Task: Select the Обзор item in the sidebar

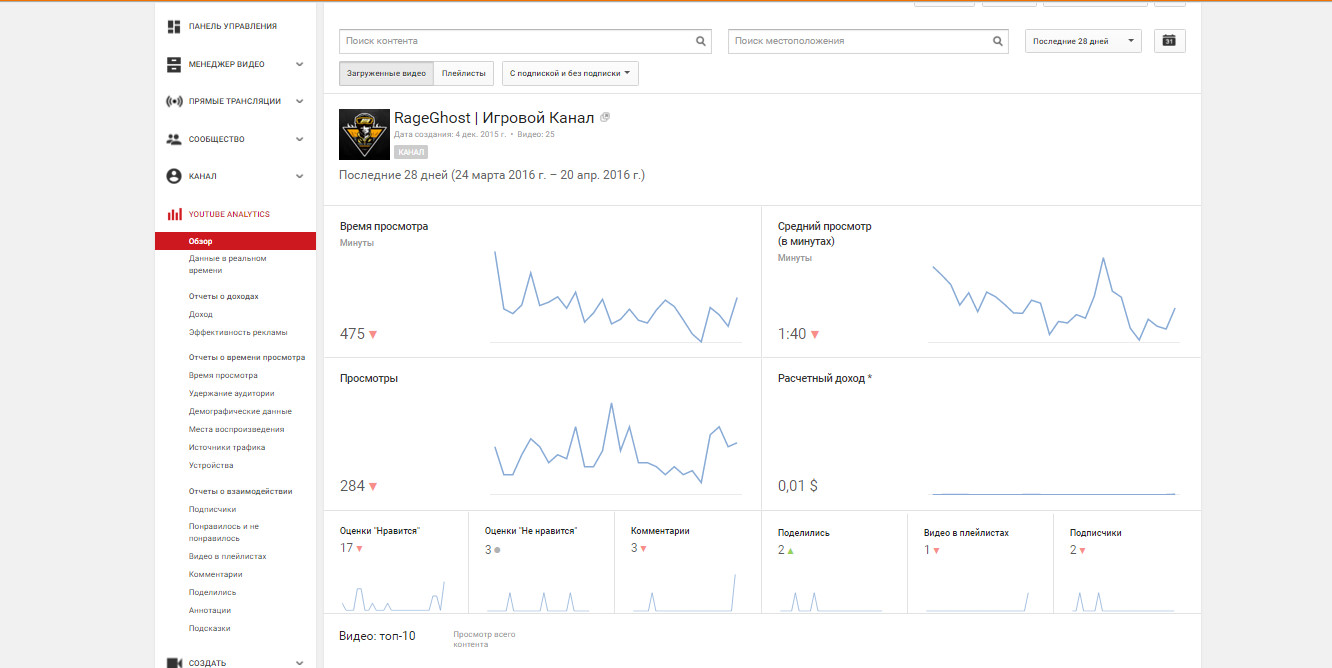Action: tap(235, 241)
